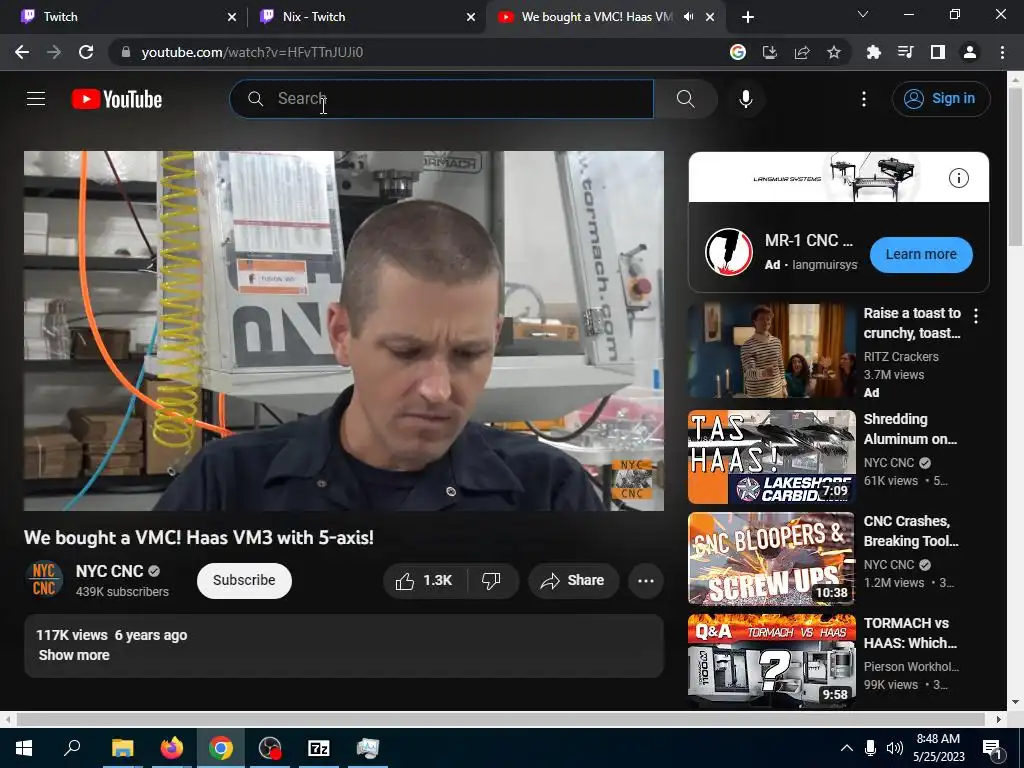Click the address bar URL

pyautogui.click(x=252, y=52)
